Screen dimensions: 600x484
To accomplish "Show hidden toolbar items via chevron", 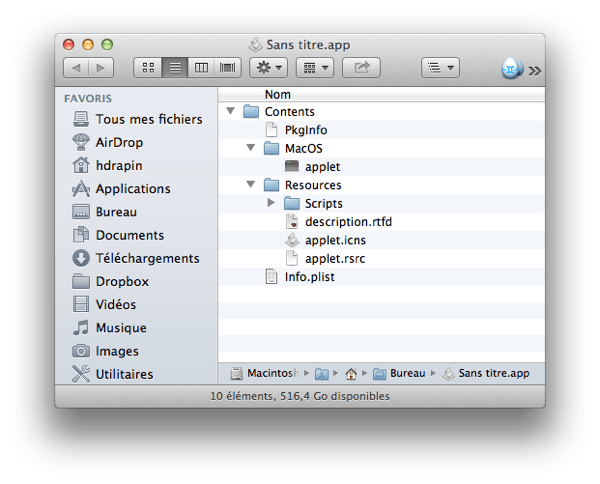I will coord(535,70).
